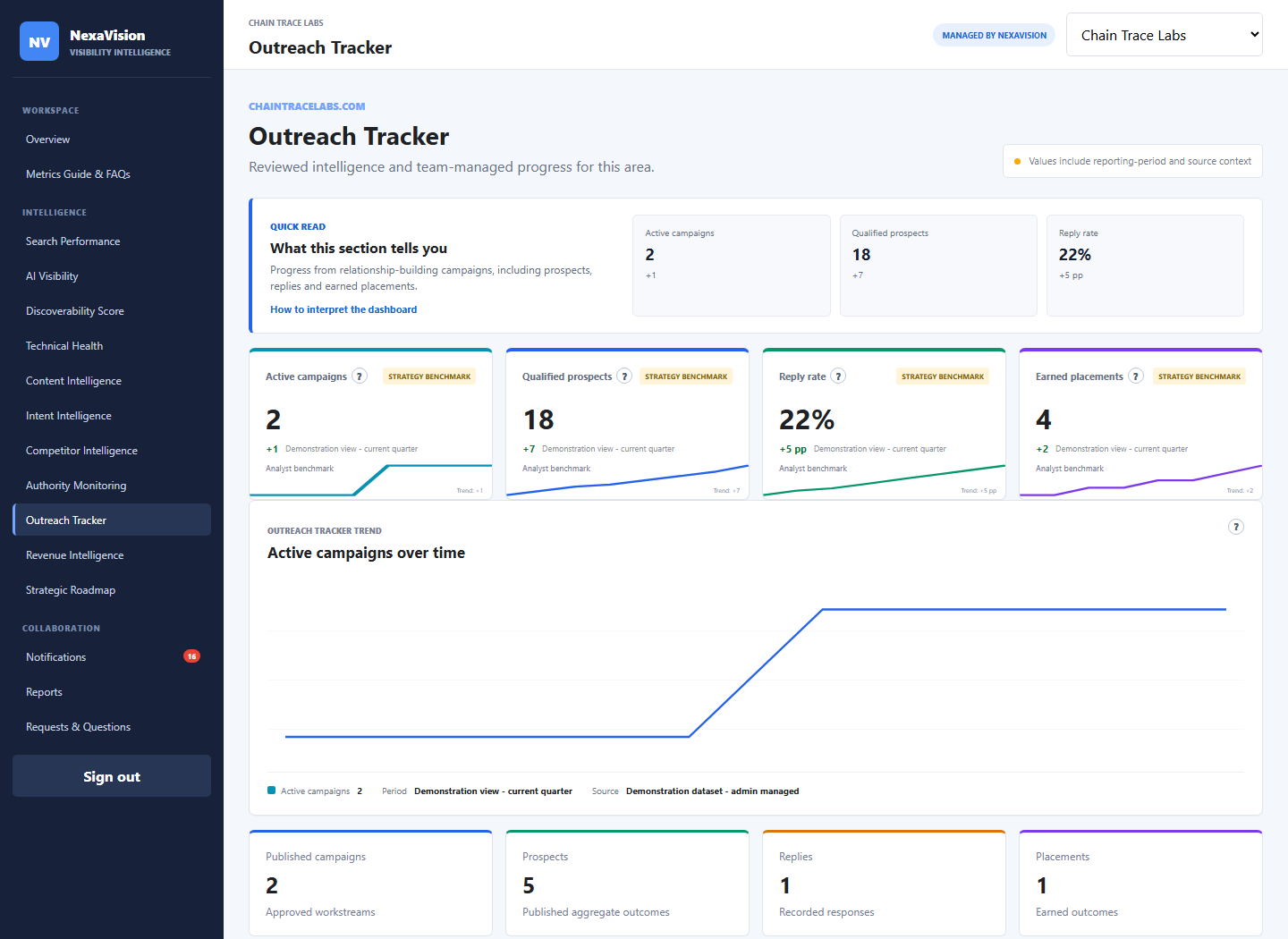Viewport: 1288px width, 939px height.
Task: Click 'Demonstration dataset - admin managed' source text
Action: 712,791
